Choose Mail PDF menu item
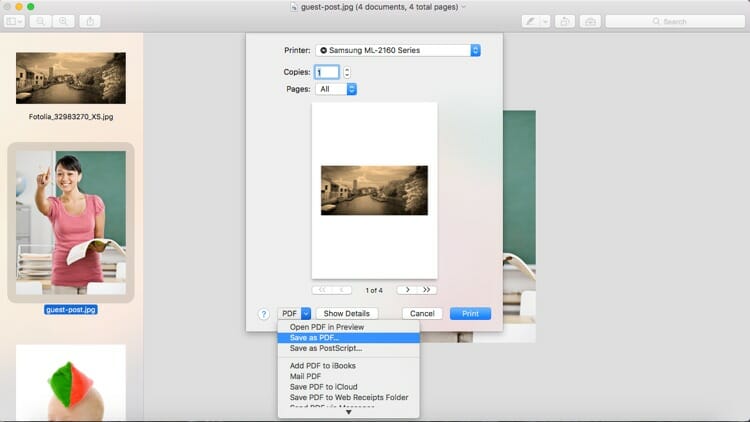 [349, 376]
